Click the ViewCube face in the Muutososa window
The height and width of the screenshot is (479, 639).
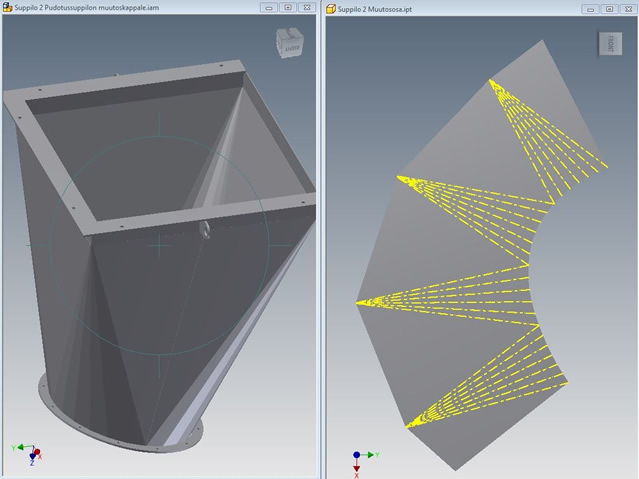coord(609,44)
